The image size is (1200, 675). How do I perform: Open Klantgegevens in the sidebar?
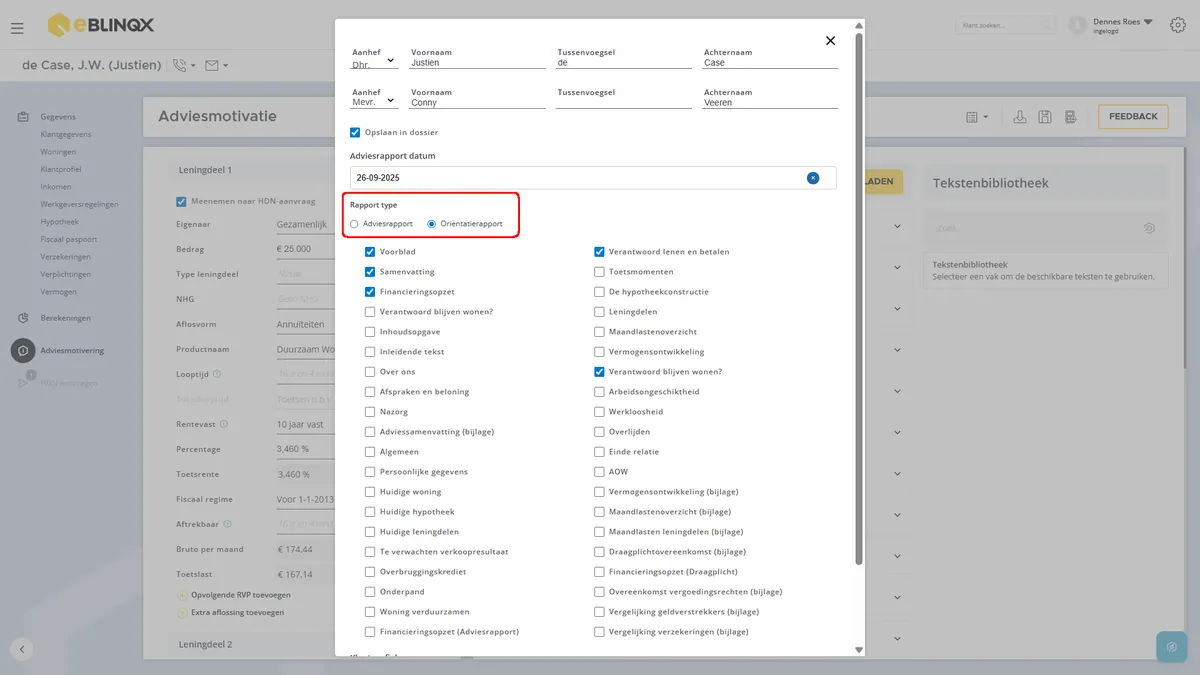coord(66,134)
